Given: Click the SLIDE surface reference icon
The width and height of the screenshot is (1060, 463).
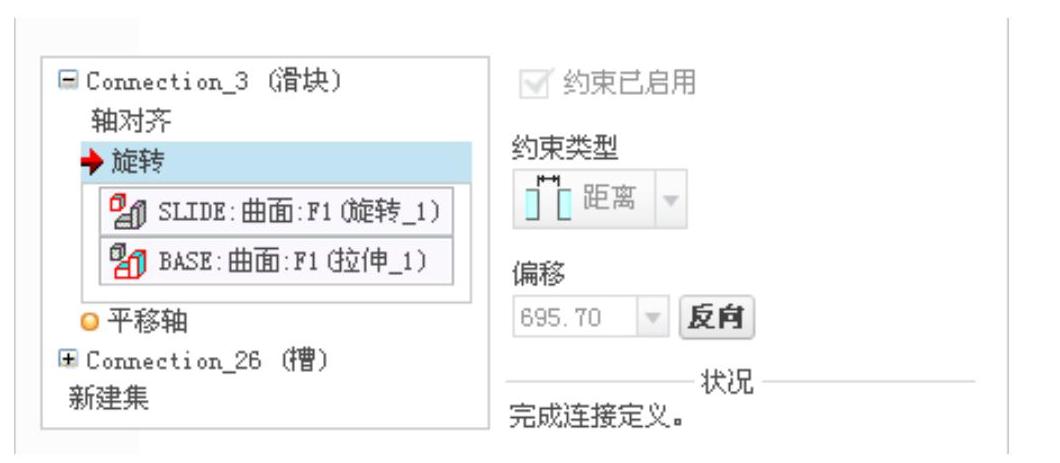Looking at the screenshot, I should (x=128, y=212).
